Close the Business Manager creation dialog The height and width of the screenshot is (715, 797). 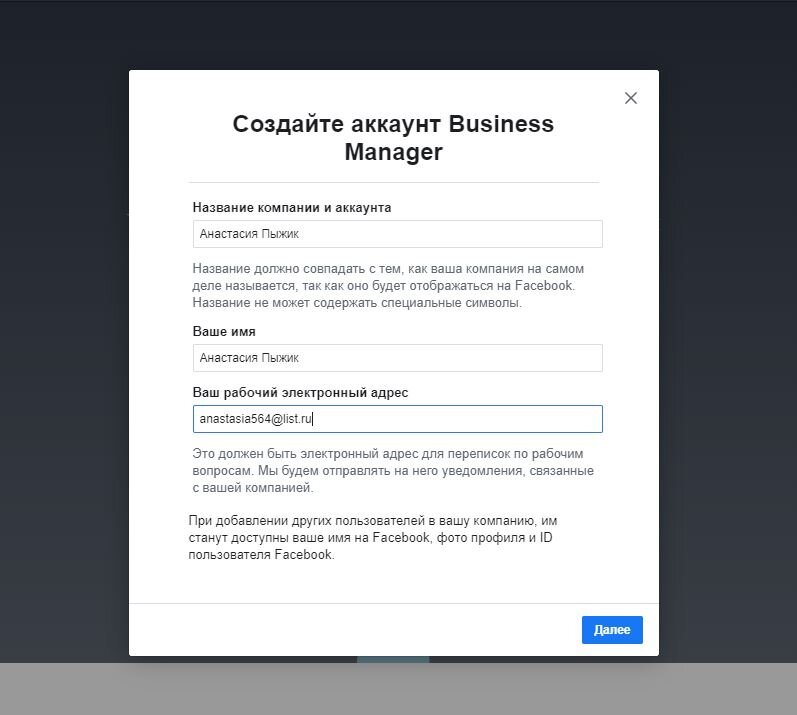coord(630,98)
